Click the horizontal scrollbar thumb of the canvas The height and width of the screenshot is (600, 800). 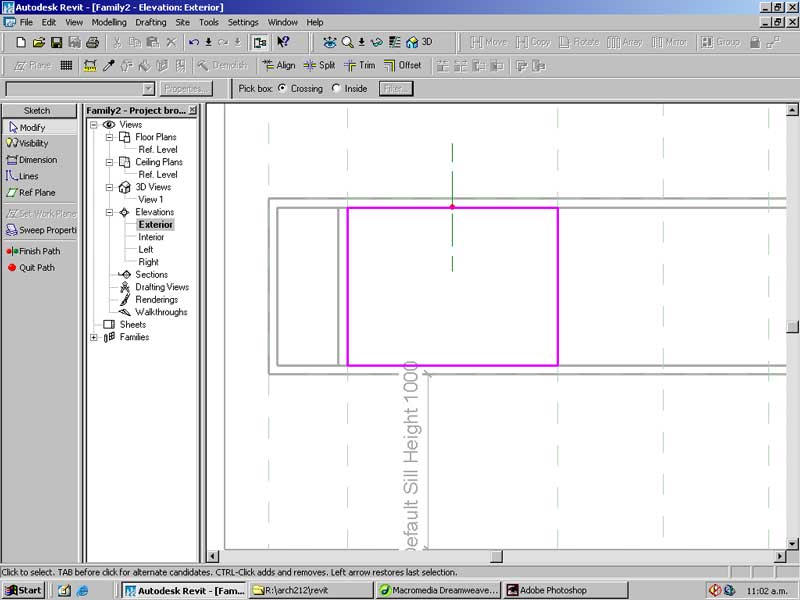click(496, 556)
